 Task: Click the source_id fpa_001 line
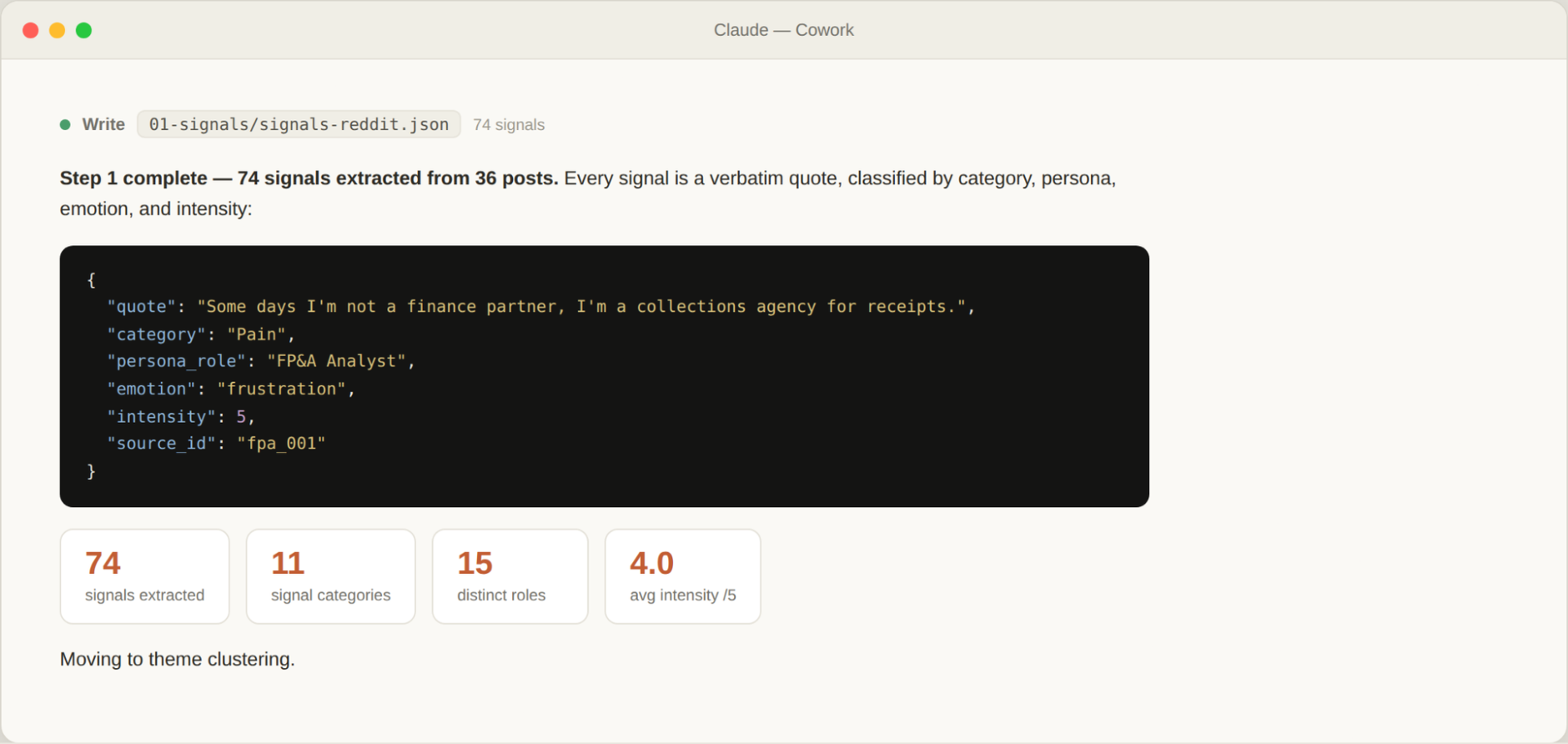coord(216,443)
